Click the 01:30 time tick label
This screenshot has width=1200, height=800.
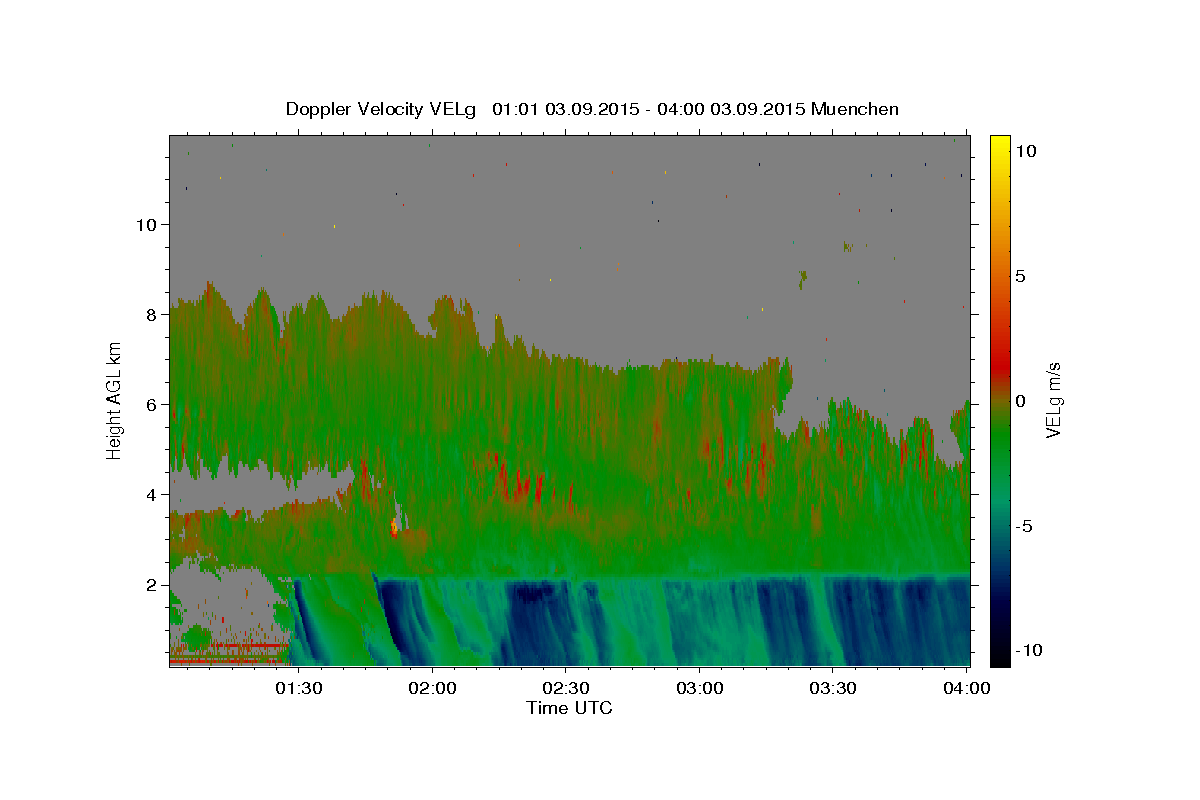tap(300, 688)
